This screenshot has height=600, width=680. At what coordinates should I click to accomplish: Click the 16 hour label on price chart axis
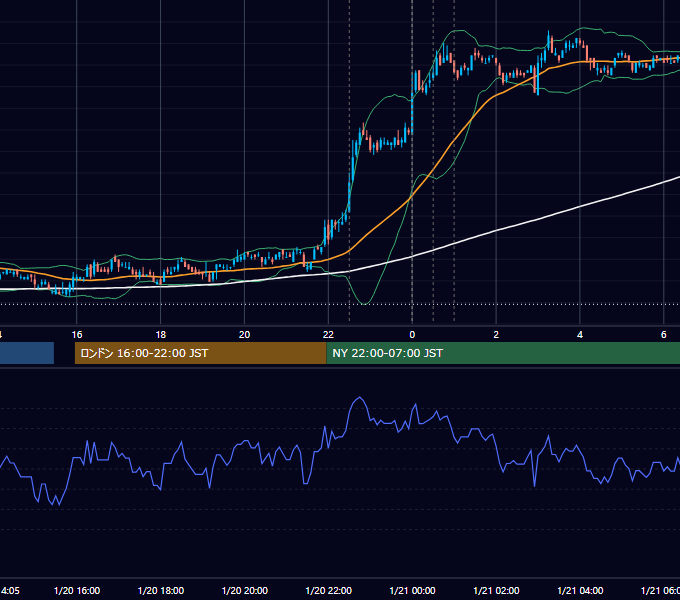click(x=77, y=335)
